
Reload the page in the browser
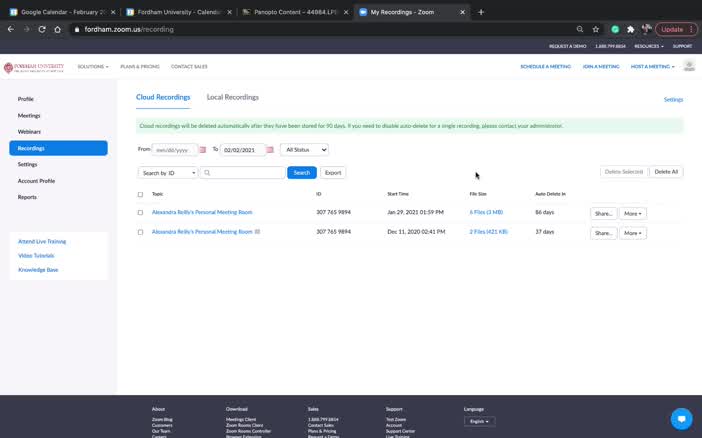42,30
